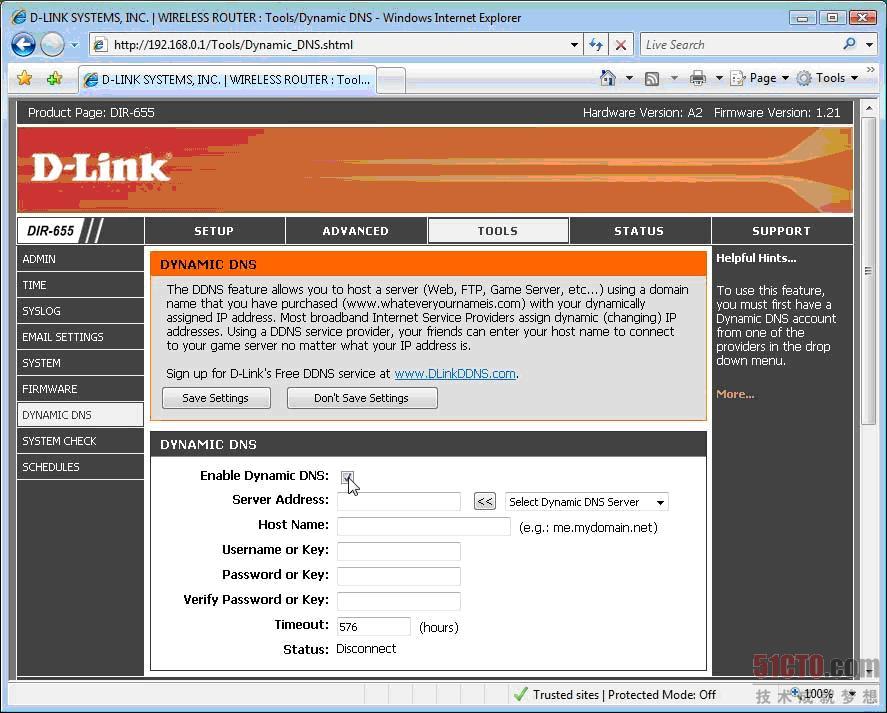
Task: Click the Refresh icon beside address bar
Action: 596,45
